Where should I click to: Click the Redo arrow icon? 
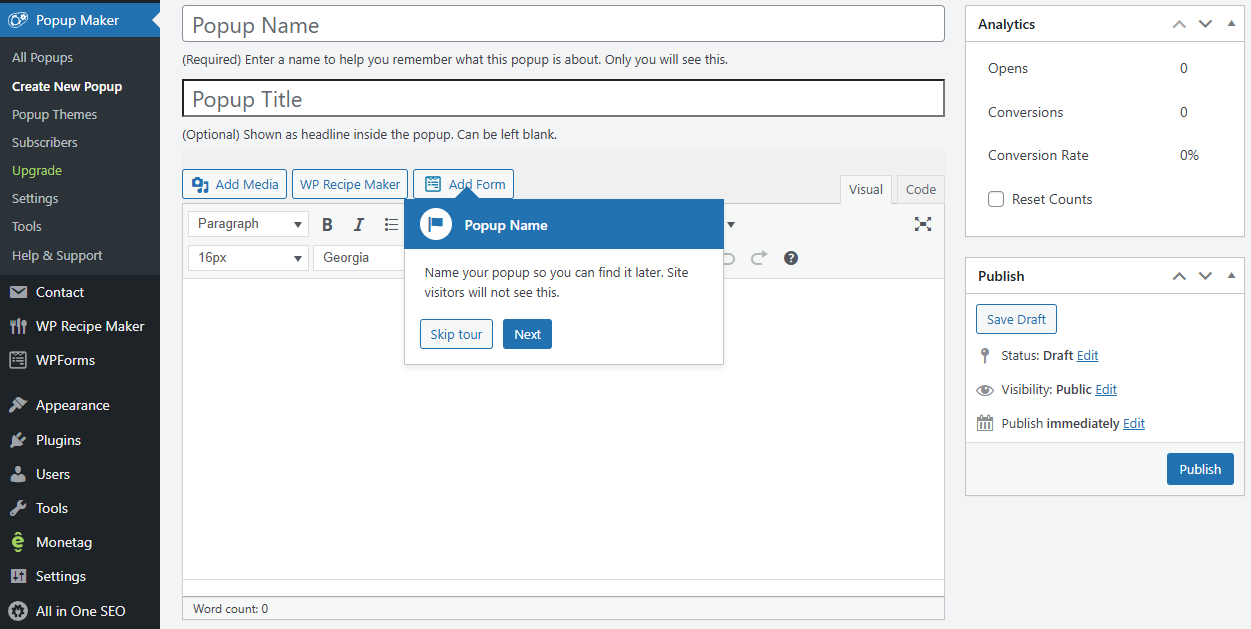click(759, 258)
